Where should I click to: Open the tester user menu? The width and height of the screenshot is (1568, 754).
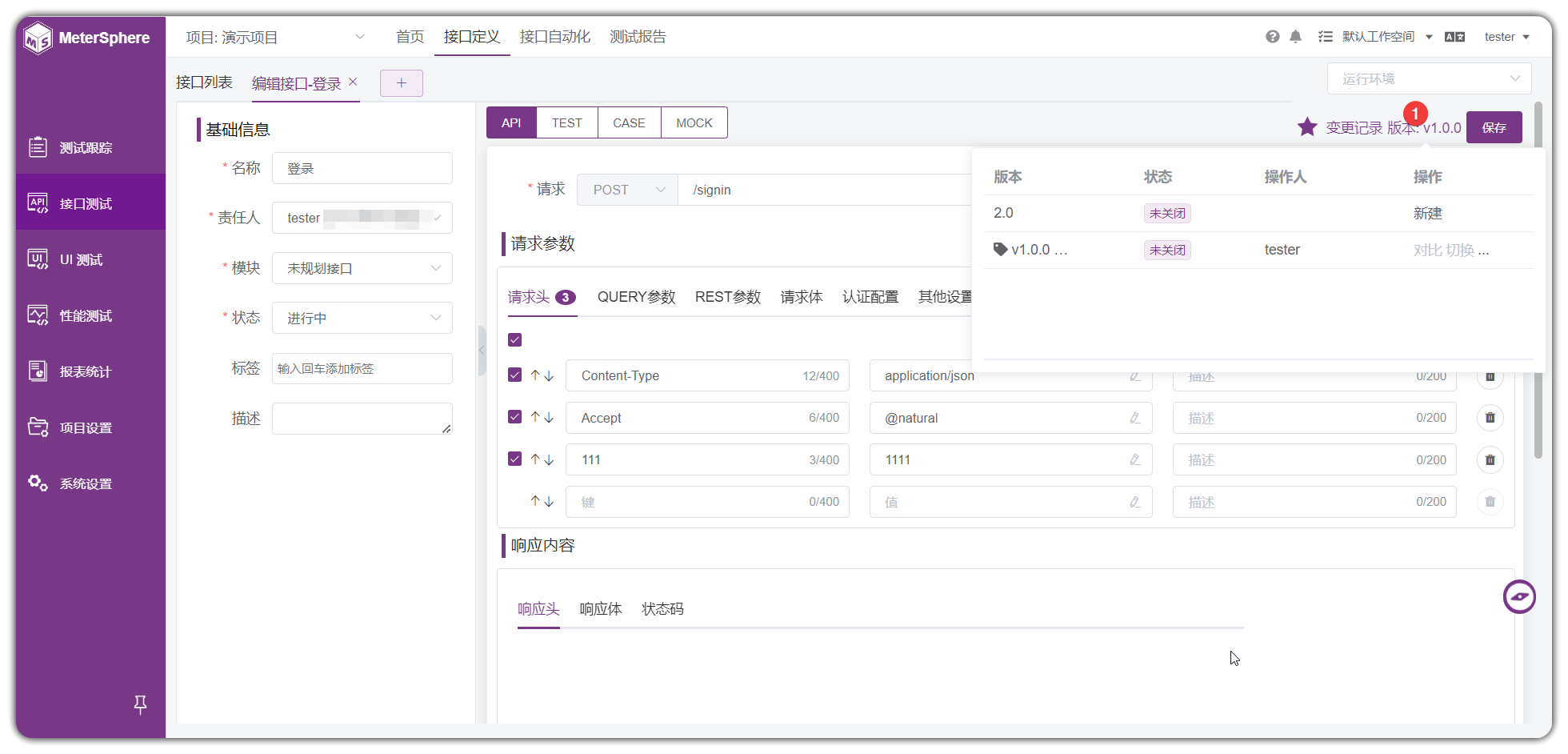tap(1506, 37)
